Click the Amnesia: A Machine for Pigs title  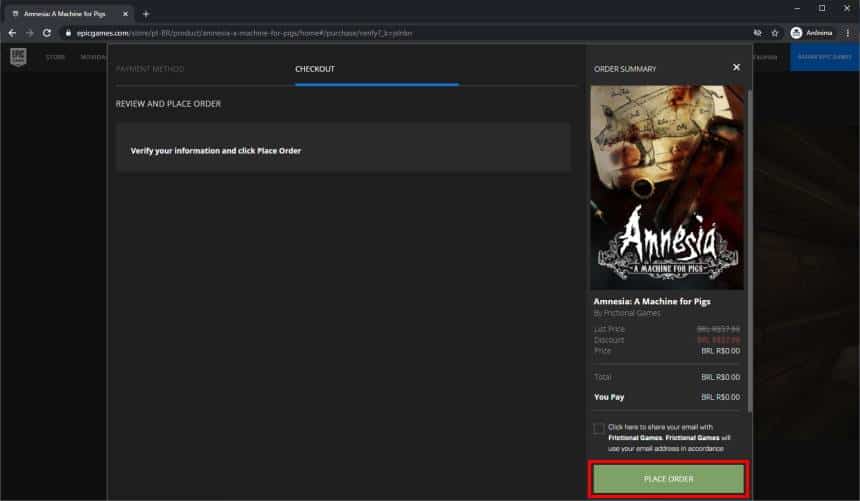(652, 301)
